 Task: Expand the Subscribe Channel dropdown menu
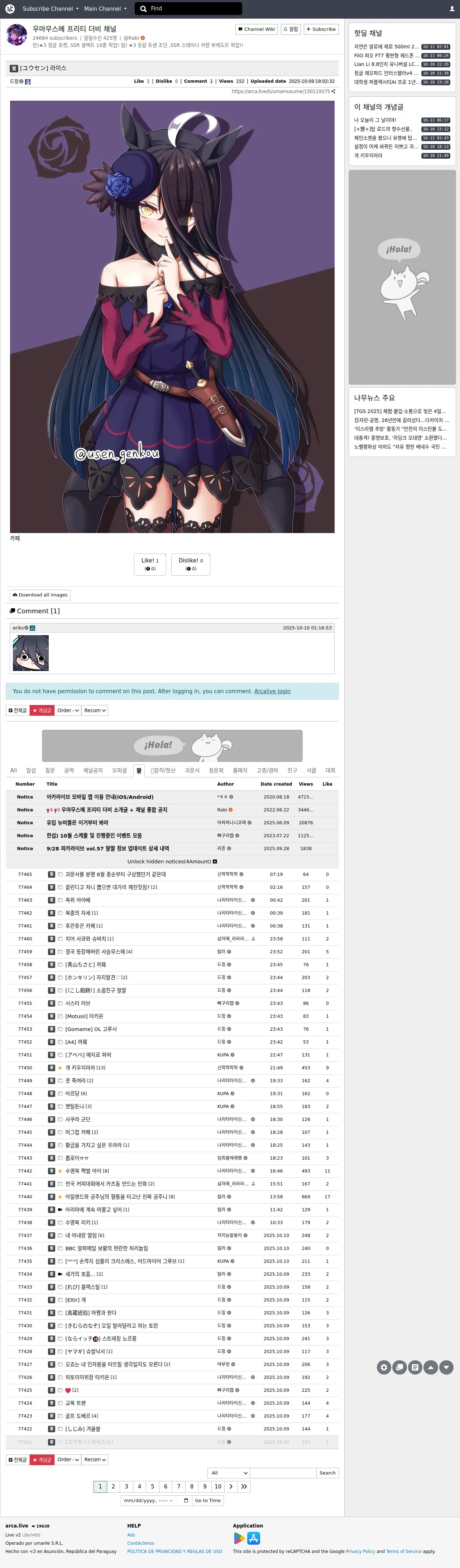[51, 9]
